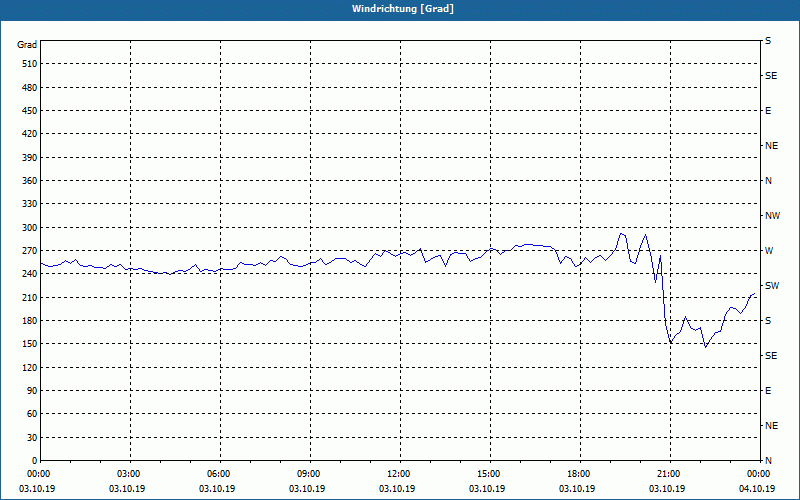800x500 pixels.
Task: Click the Grad unit label on the y-axis
Action: [27, 45]
